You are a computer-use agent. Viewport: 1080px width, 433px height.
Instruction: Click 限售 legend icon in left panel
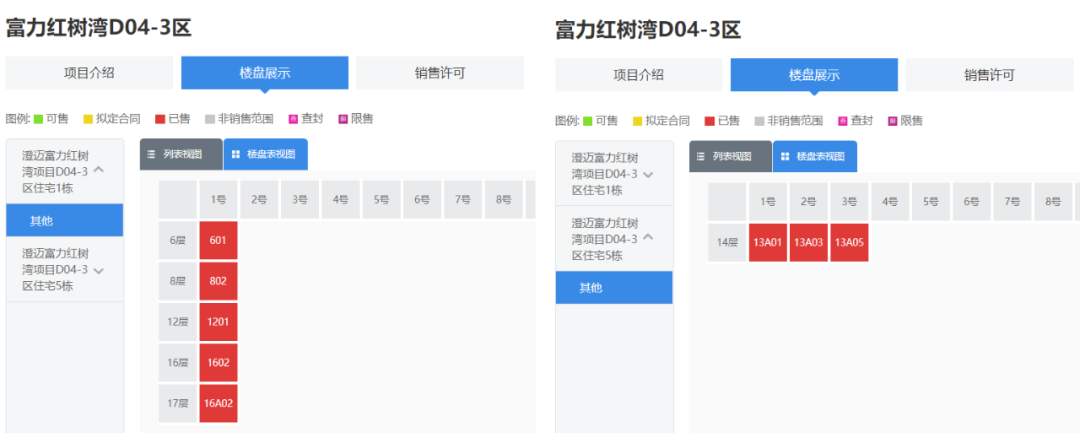[343, 118]
